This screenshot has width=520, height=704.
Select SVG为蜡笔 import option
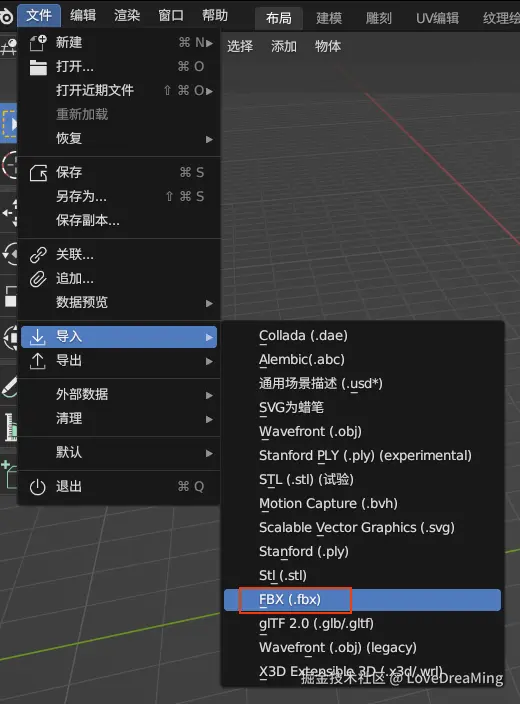click(x=362, y=407)
